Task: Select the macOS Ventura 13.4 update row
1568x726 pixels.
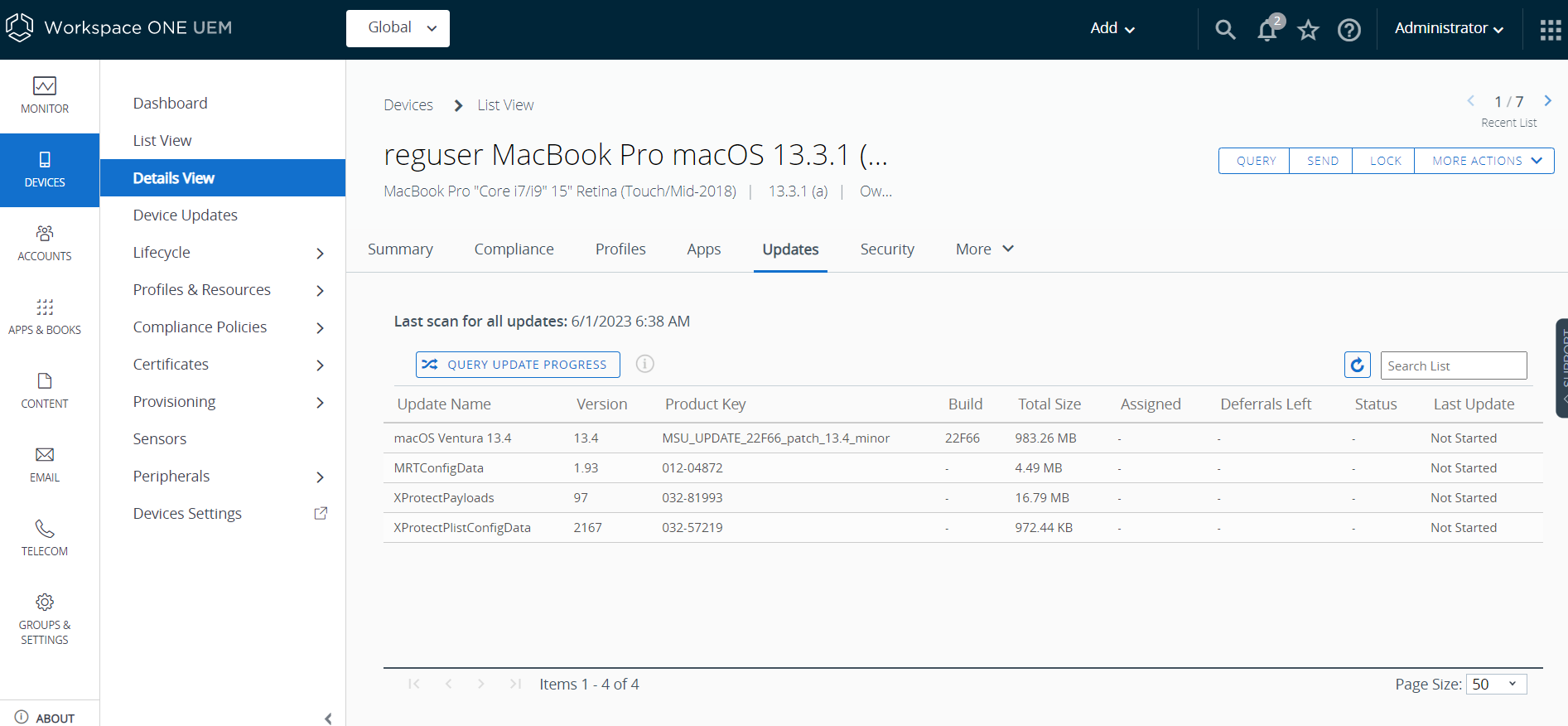Action: [963, 438]
